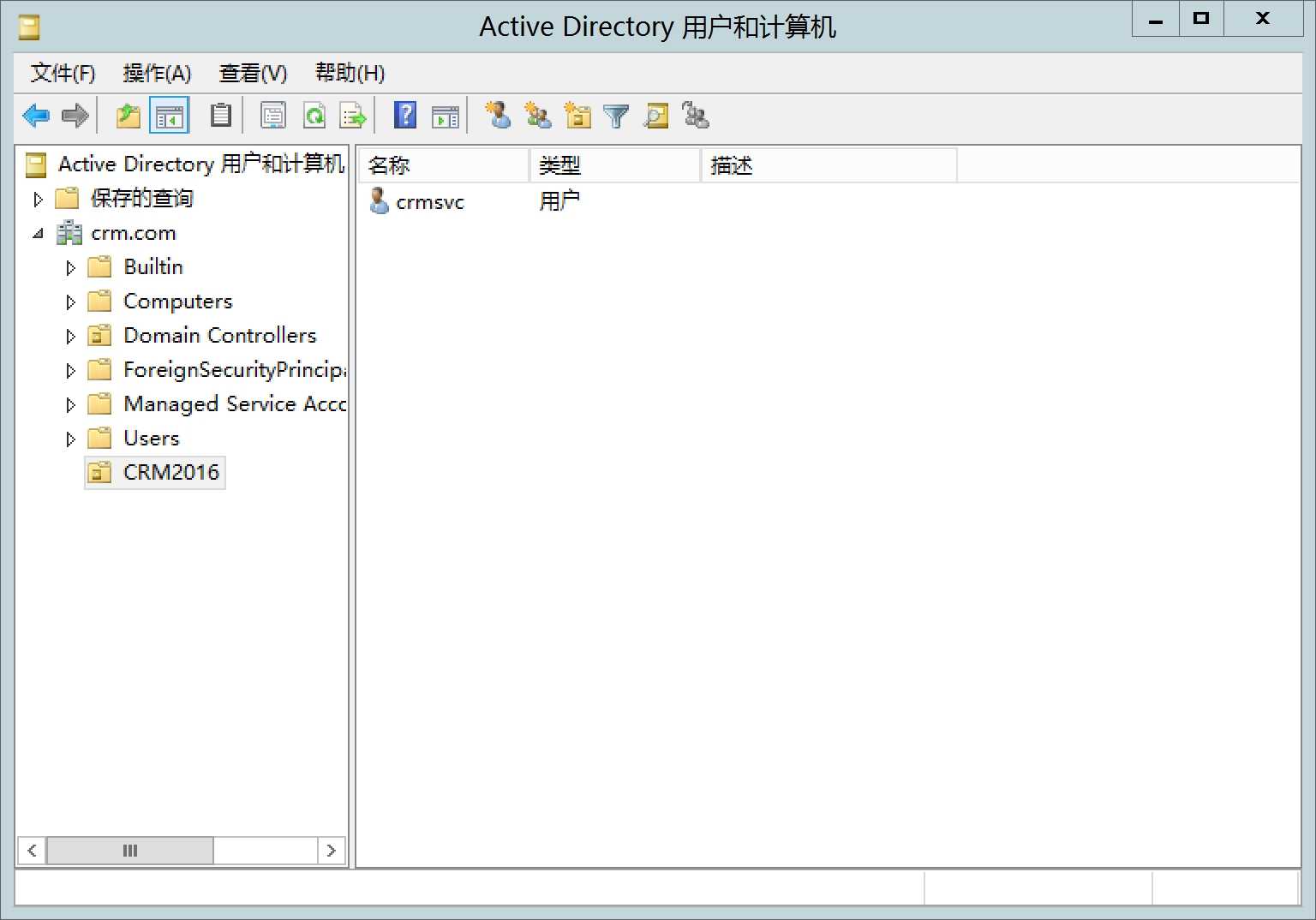Expand the Domain Controllers node

70,336
